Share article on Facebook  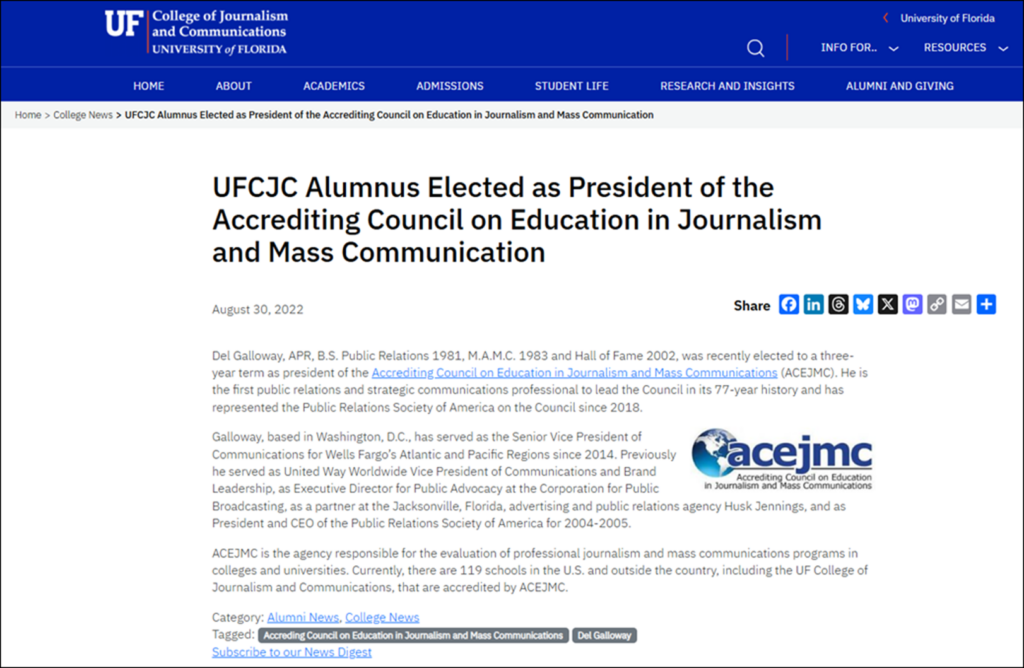click(789, 305)
